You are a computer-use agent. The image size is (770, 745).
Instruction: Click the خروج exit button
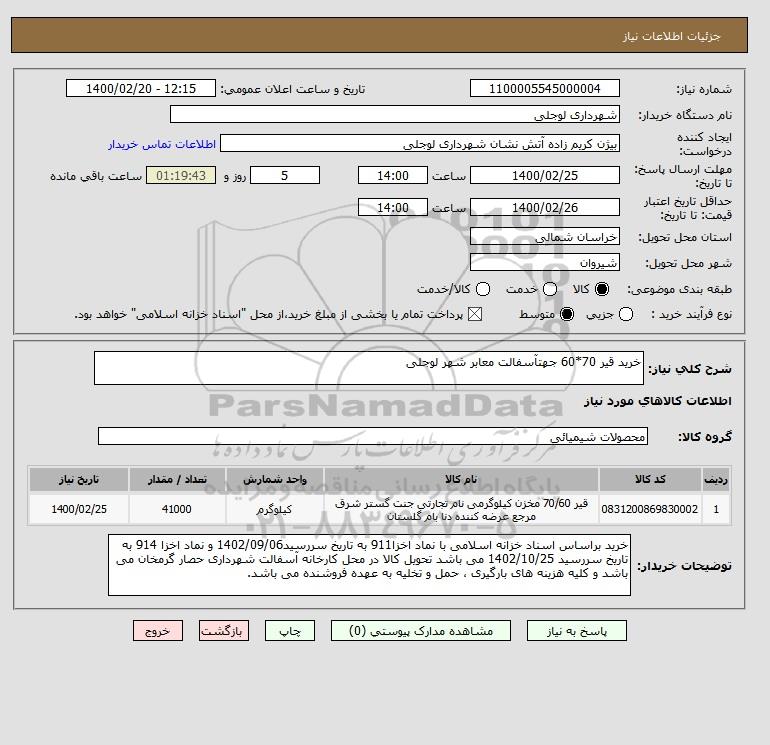[158, 631]
